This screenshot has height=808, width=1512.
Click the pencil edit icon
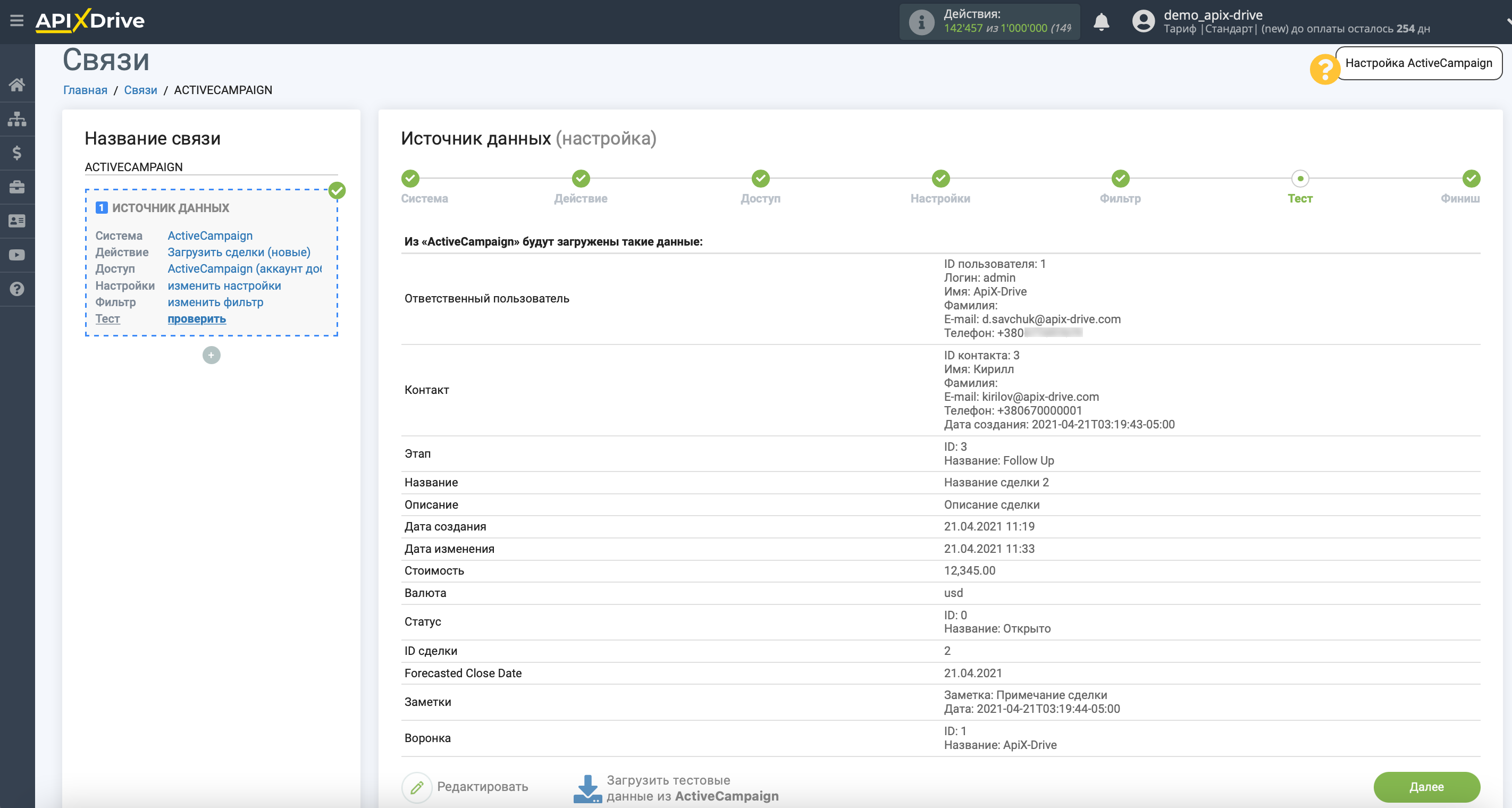tap(417, 787)
